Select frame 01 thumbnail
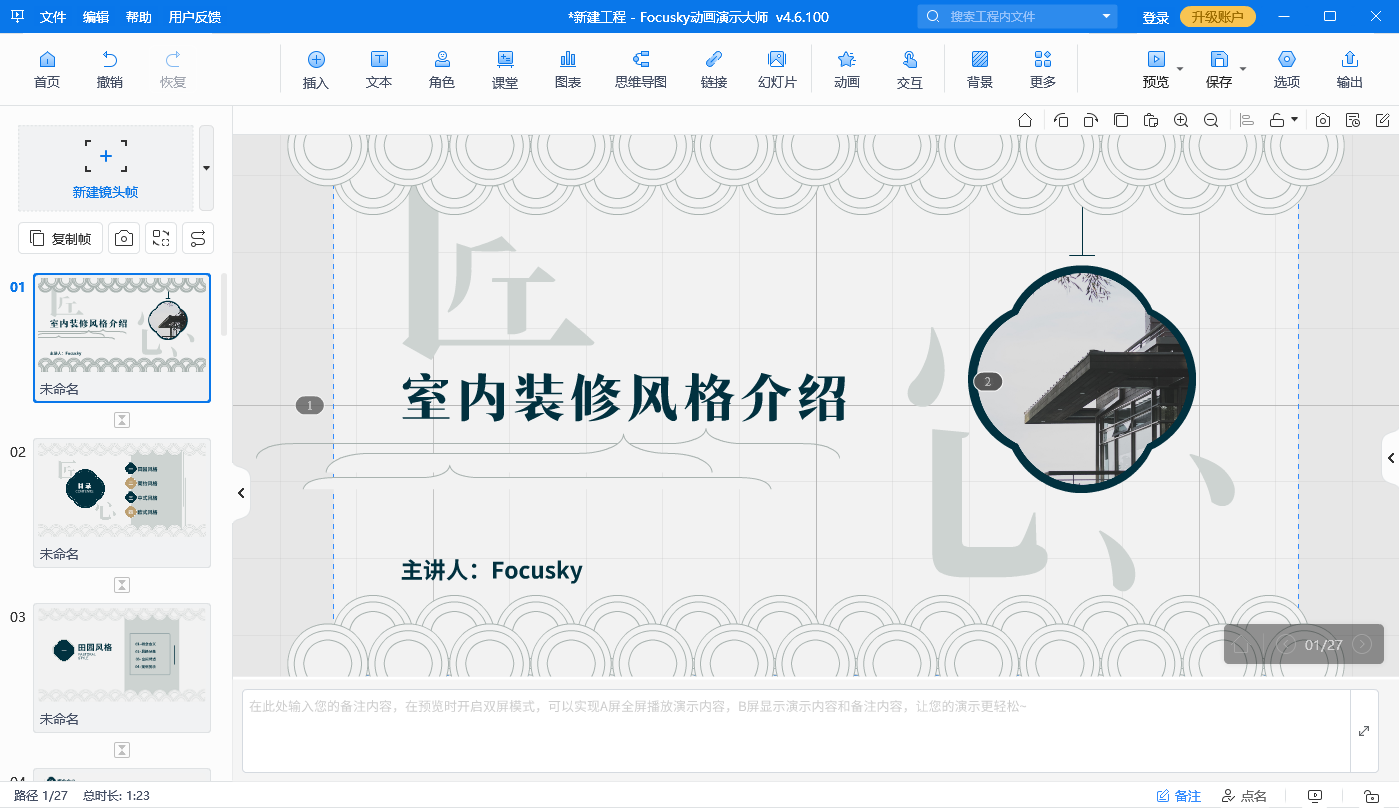This screenshot has width=1399, height=808. [x=122, y=338]
